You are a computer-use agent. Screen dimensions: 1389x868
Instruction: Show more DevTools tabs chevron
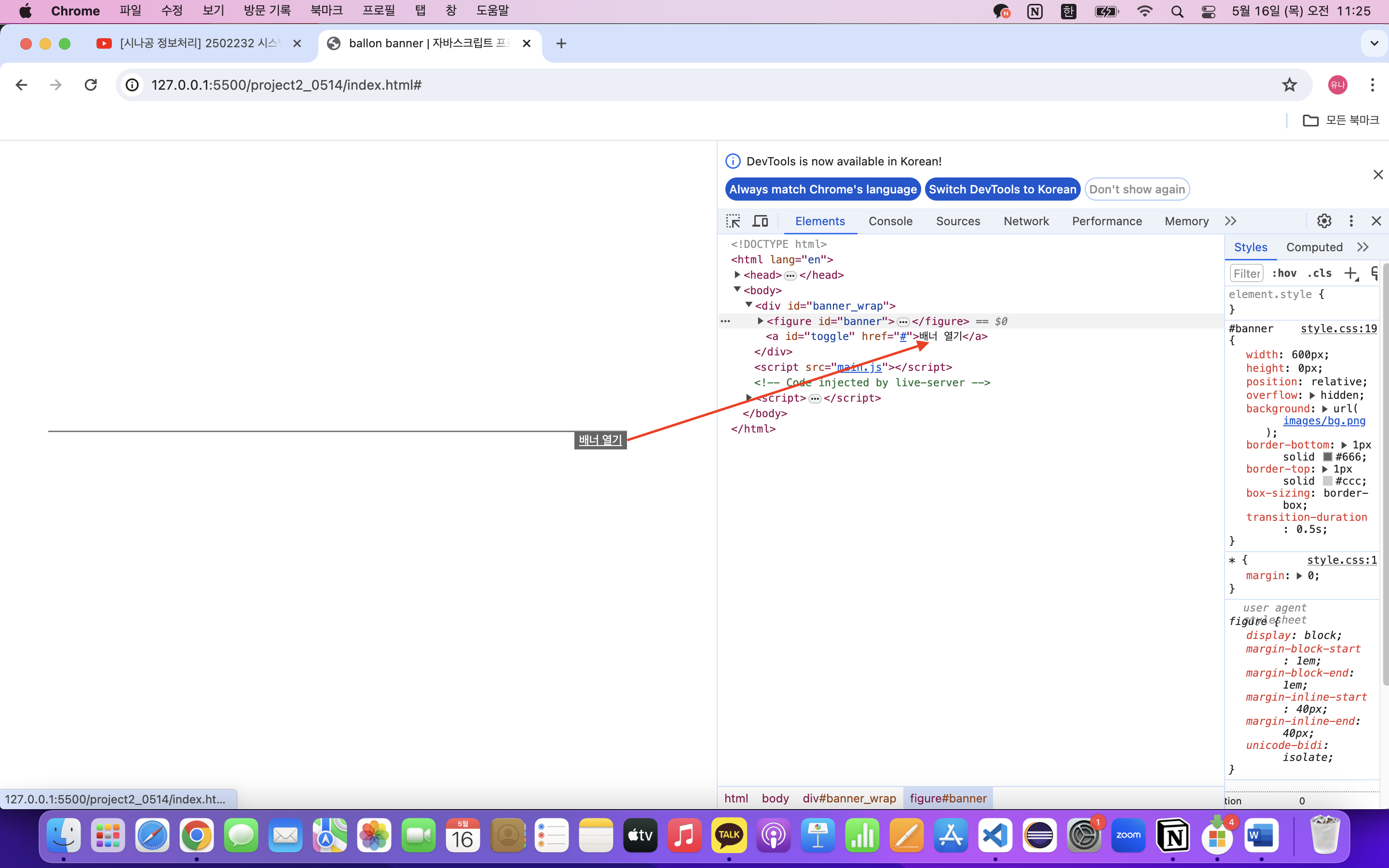coord(1231,221)
